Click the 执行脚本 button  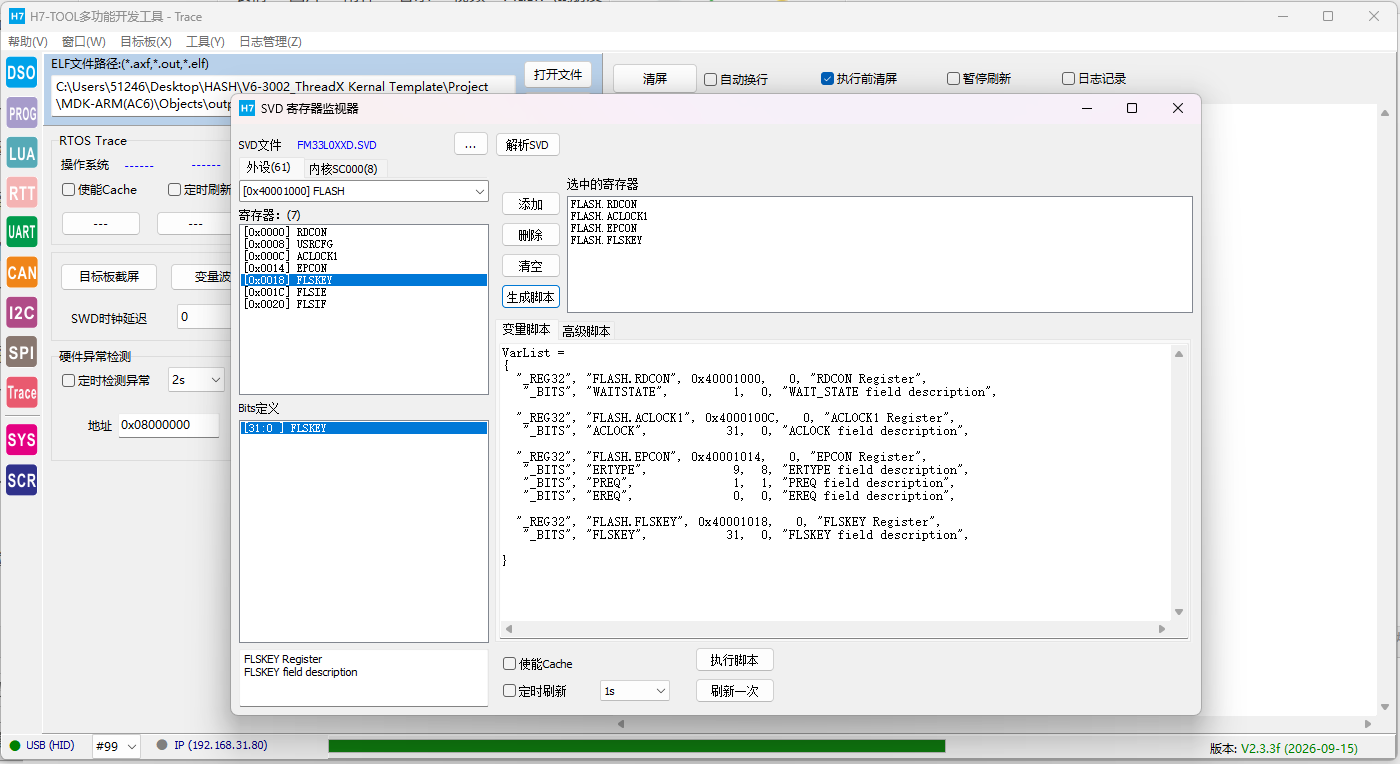(x=735, y=660)
